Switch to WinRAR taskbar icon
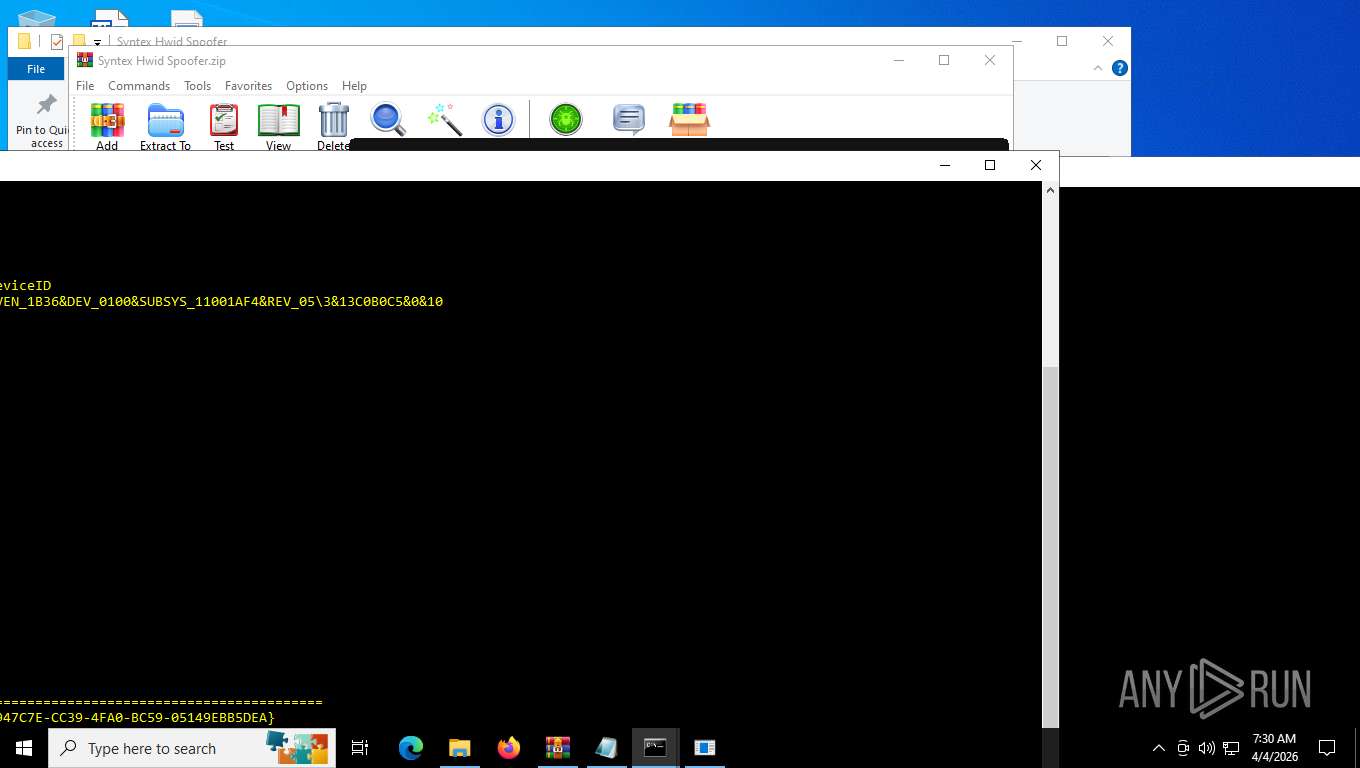The width and height of the screenshot is (1360, 768). 558,748
